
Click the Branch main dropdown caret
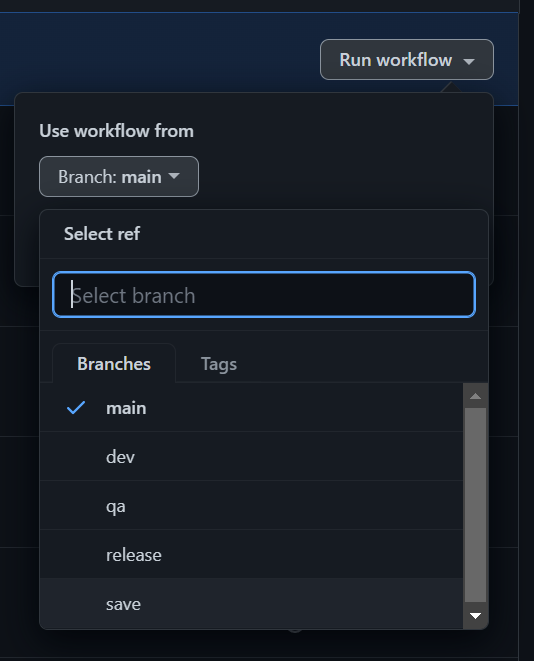point(174,176)
